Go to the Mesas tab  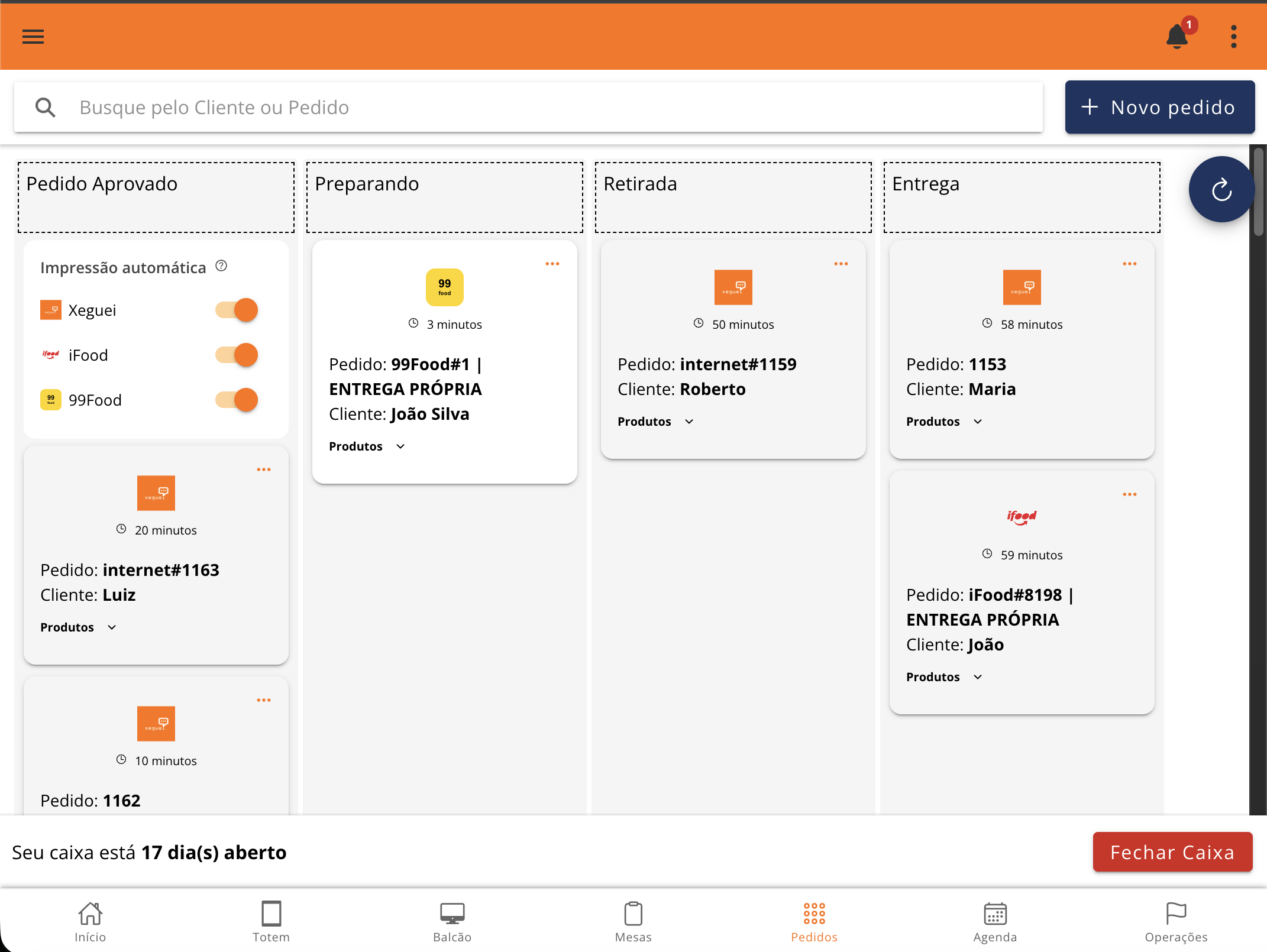coord(633,921)
